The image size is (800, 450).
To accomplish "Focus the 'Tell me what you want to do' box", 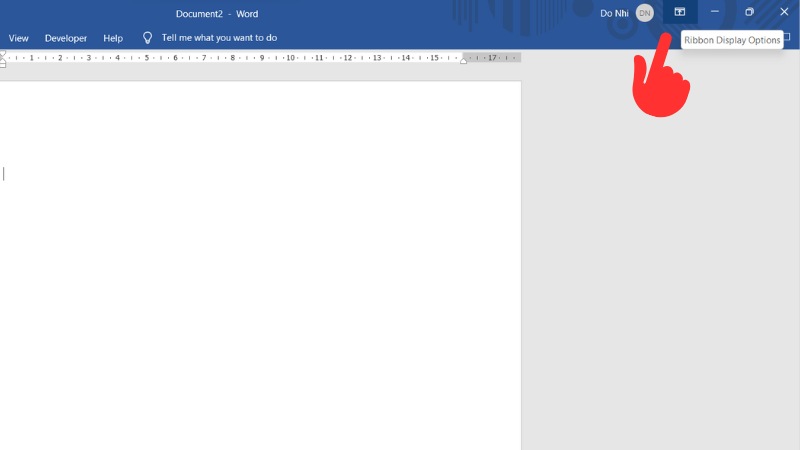I will [x=219, y=38].
